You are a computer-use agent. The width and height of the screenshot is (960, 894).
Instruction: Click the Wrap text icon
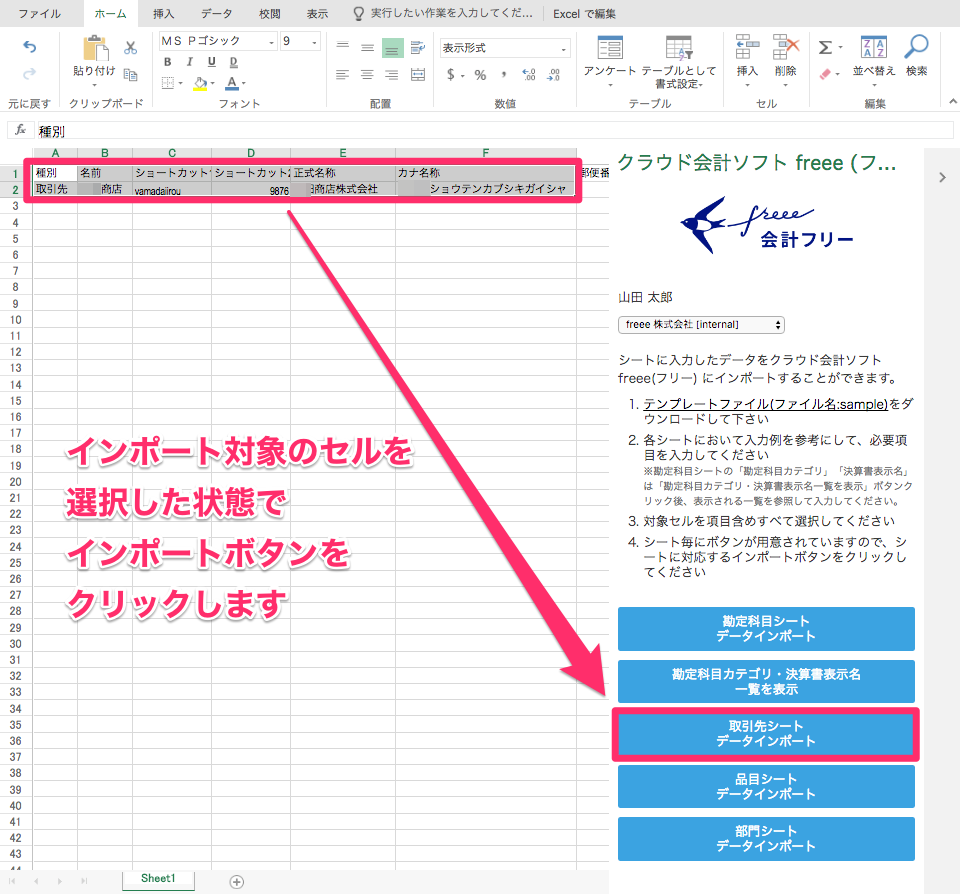[418, 47]
